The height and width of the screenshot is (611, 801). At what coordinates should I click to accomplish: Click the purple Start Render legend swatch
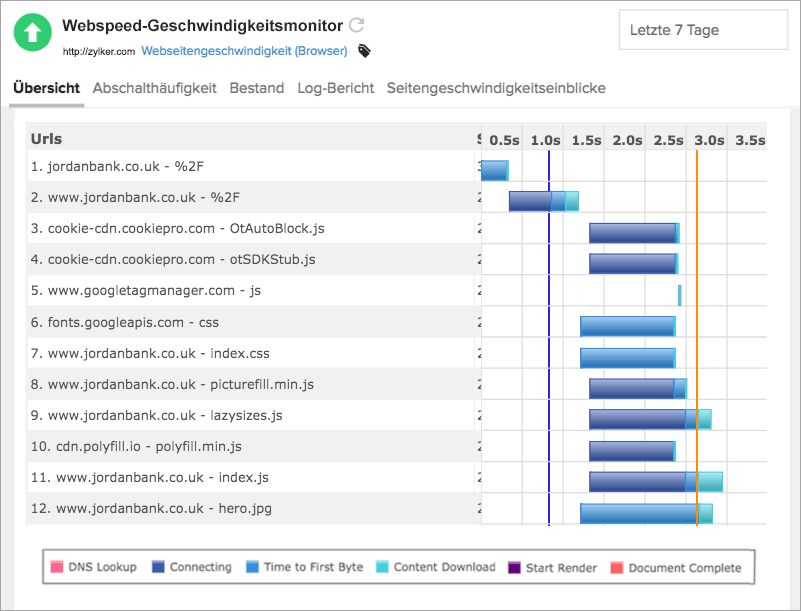pyautogui.click(x=514, y=568)
